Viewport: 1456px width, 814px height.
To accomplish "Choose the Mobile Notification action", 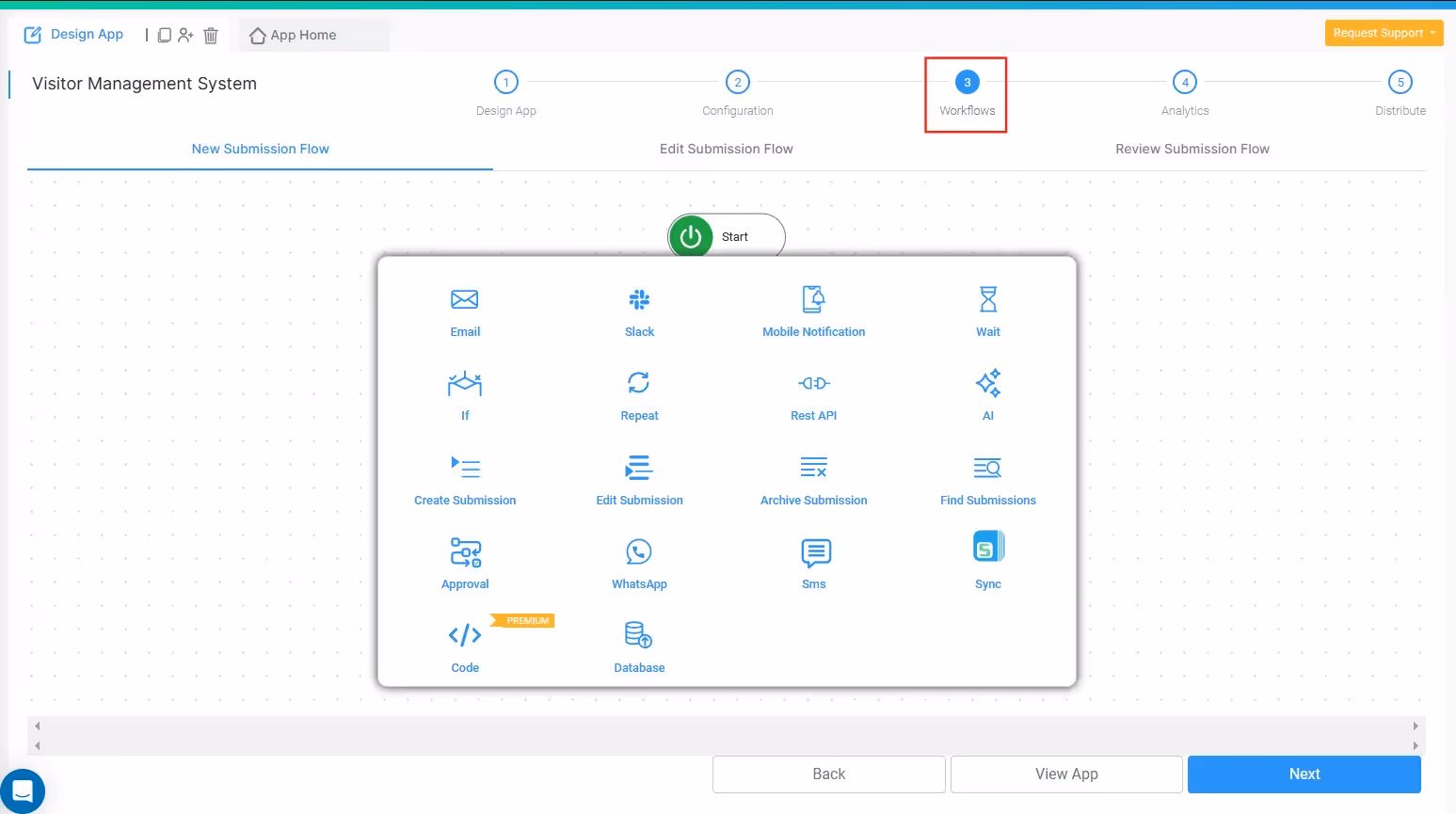I will [814, 311].
